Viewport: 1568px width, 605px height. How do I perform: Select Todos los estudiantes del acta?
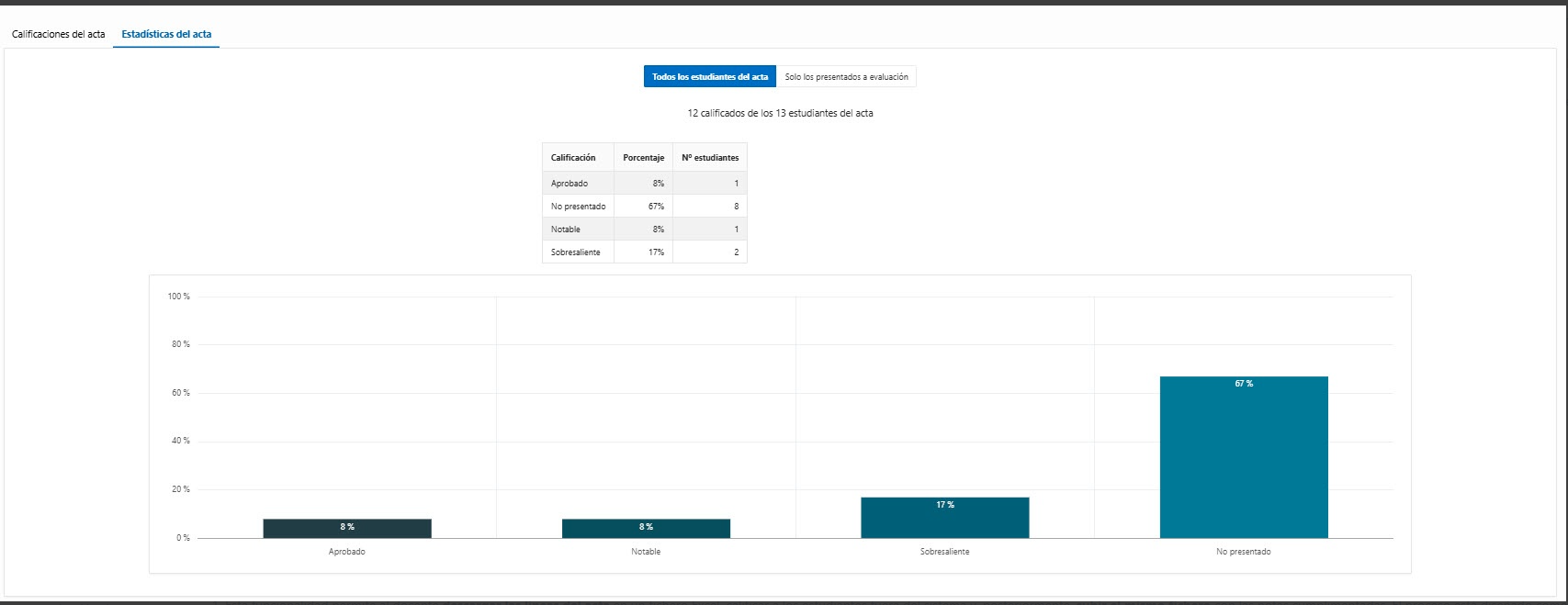pyautogui.click(x=710, y=77)
